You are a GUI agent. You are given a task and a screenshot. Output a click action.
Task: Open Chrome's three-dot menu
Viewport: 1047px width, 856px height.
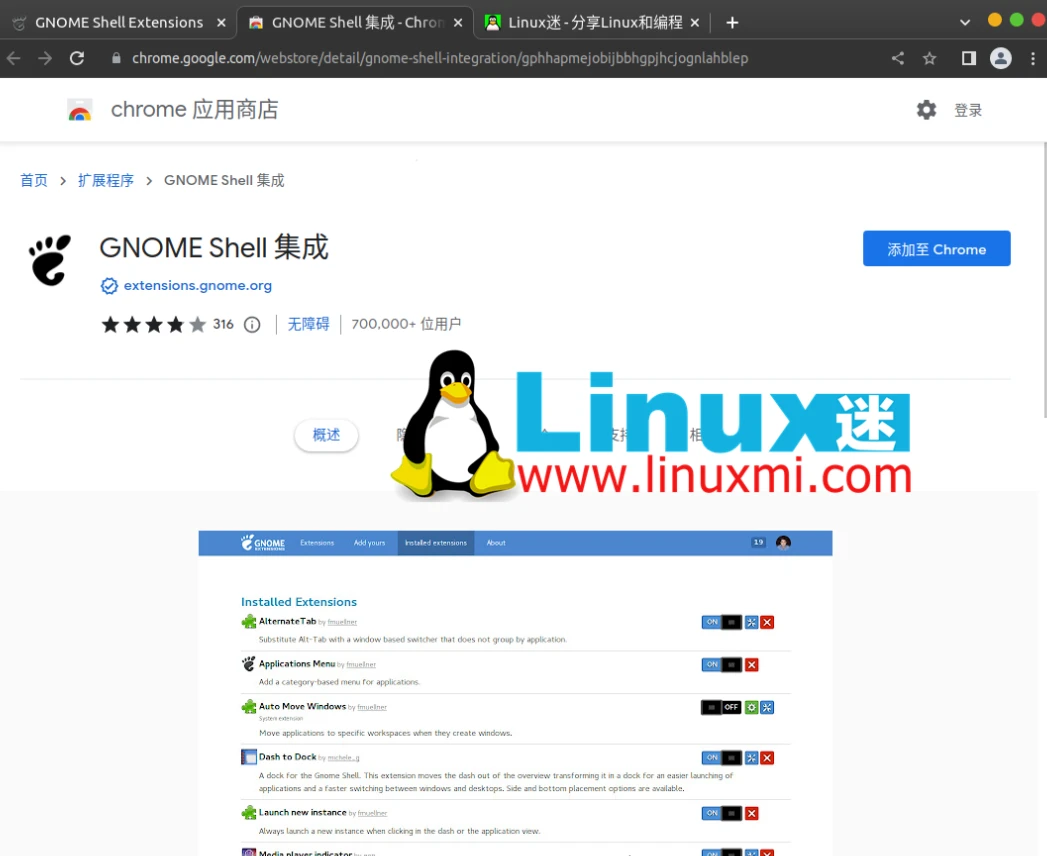[x=1033, y=59]
